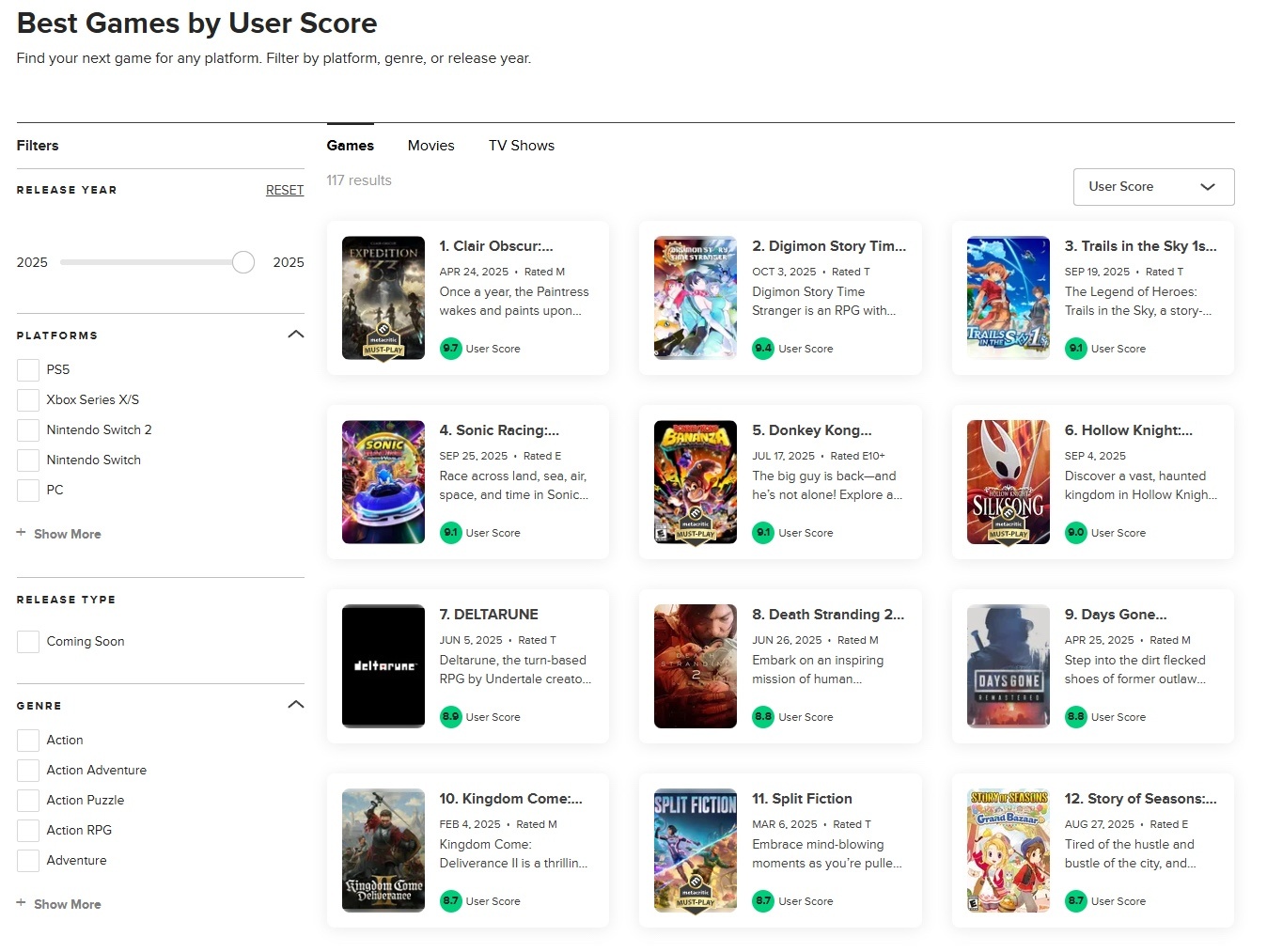Tick the Nintendo Switch 2 checkbox
Viewport: 1267px width, 952px height.
(x=28, y=429)
